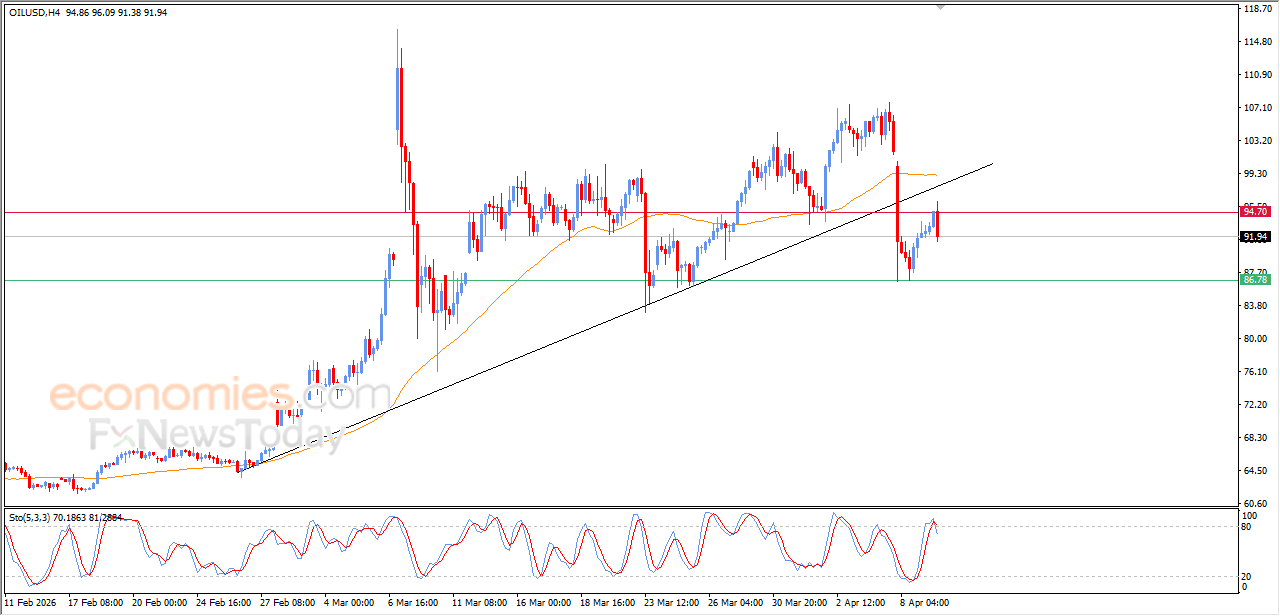Click the 18 Mar 16:00 time label
1280x616 pixels.
(608, 604)
